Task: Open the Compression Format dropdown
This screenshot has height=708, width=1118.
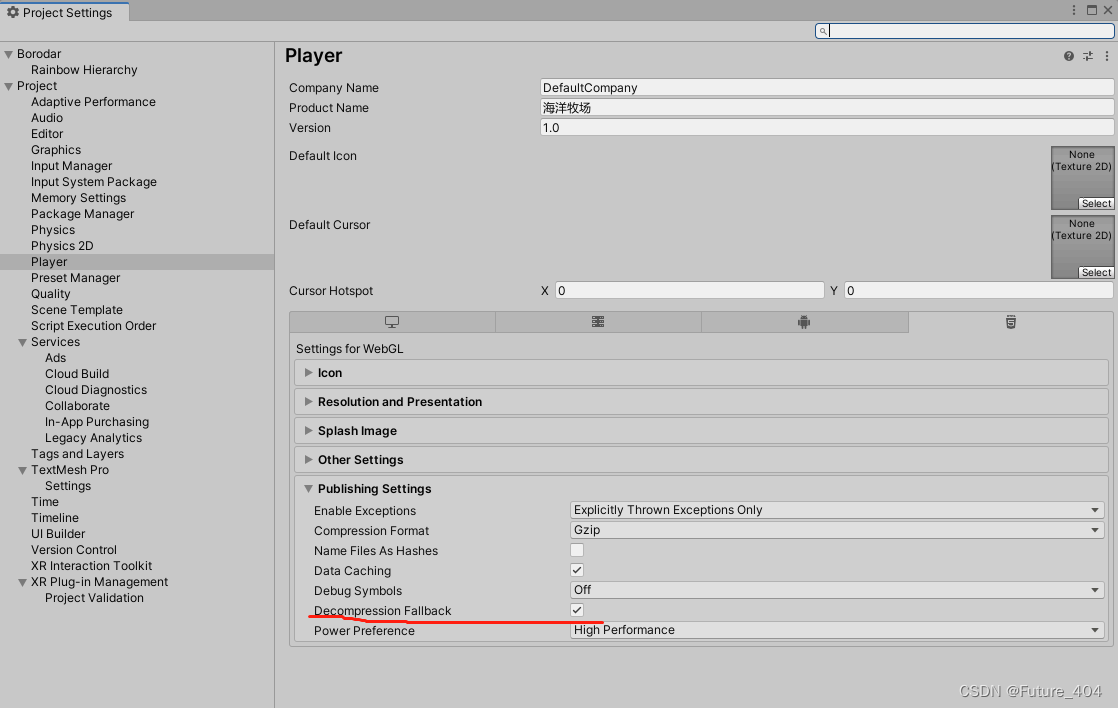Action: coord(837,530)
